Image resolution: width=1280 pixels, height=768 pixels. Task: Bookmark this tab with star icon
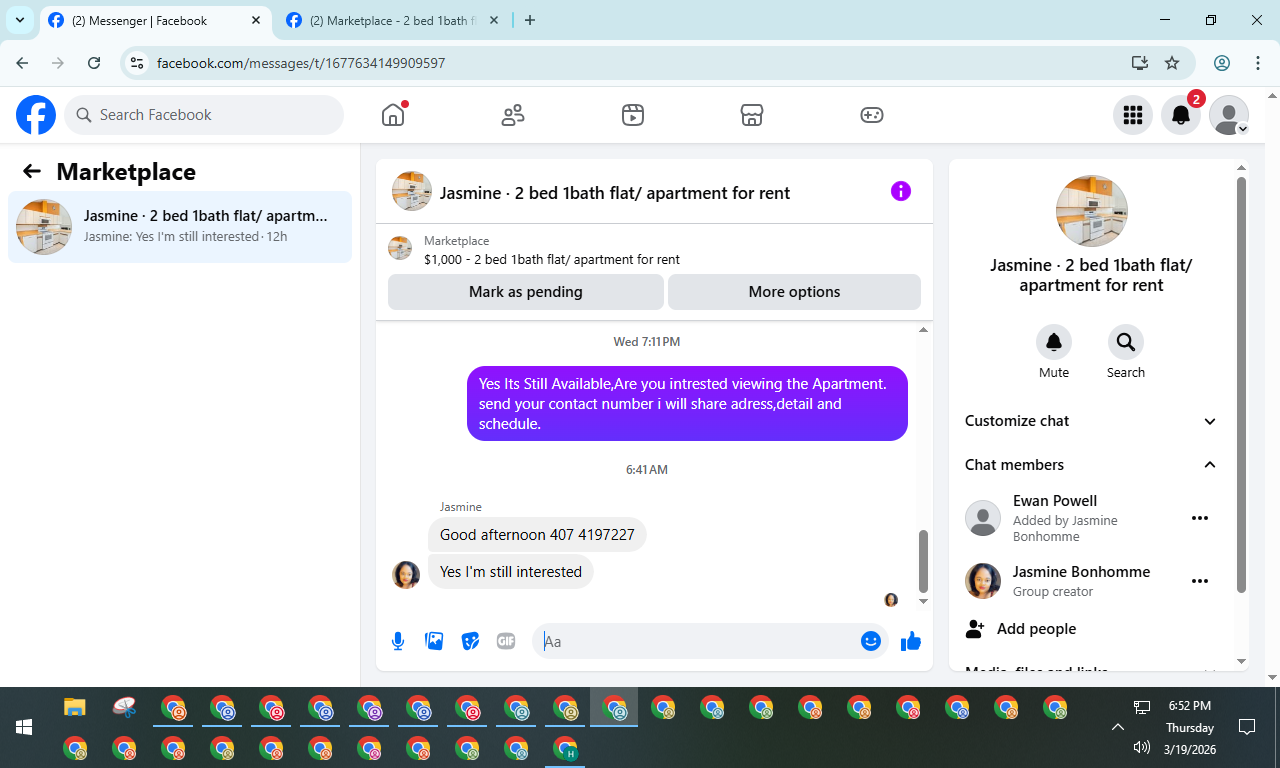click(x=1172, y=63)
